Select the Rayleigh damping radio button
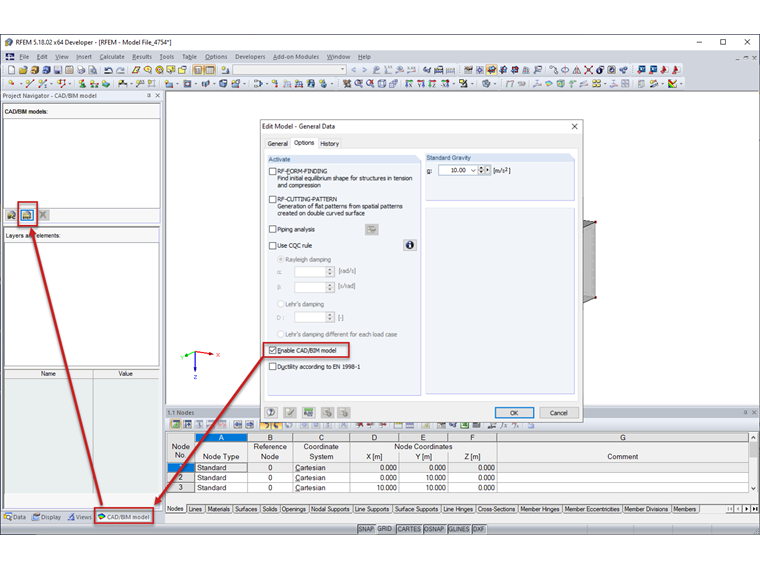760x570 pixels. pyautogui.click(x=280, y=259)
